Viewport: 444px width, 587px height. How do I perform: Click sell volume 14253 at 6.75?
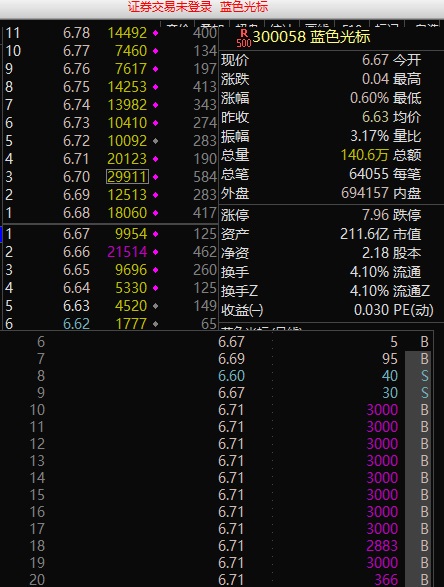tap(127, 87)
